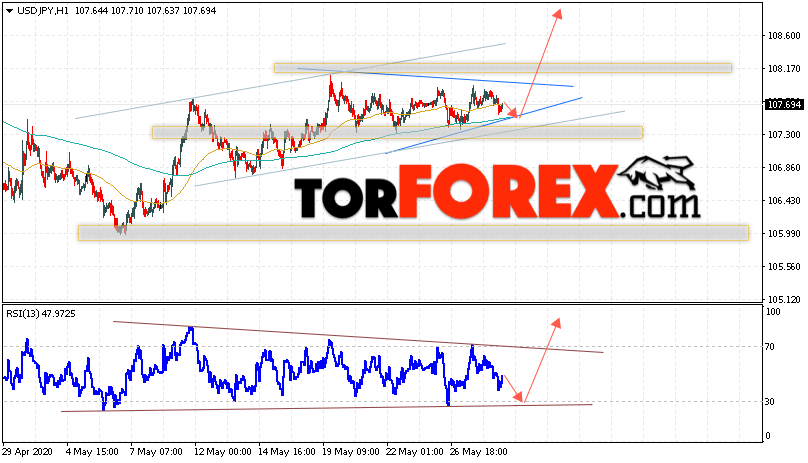Select the 105.560 price axis label

(784, 267)
